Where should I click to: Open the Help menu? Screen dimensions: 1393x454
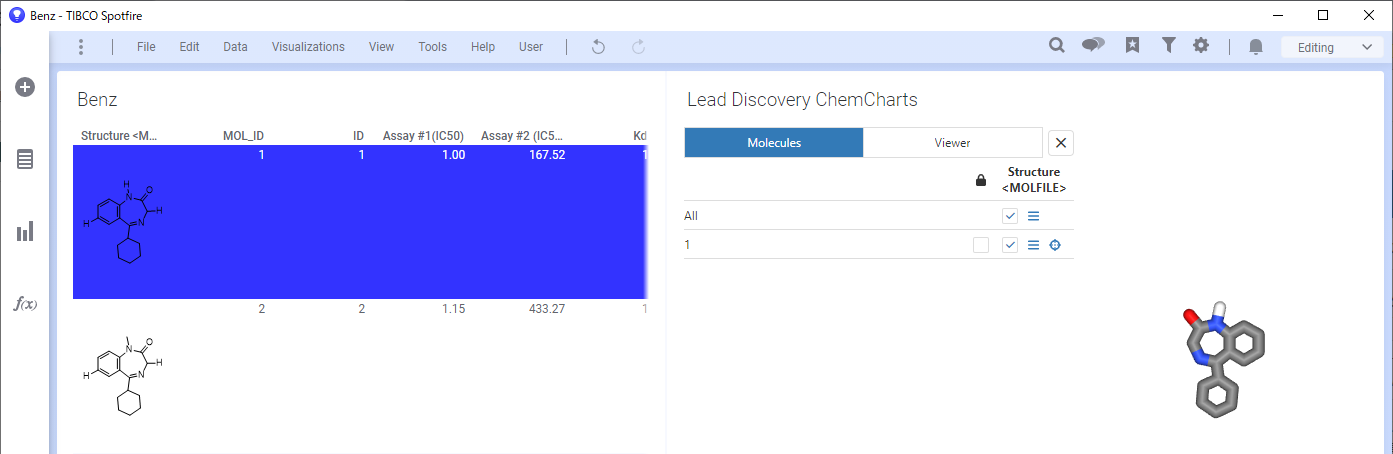[x=483, y=47]
